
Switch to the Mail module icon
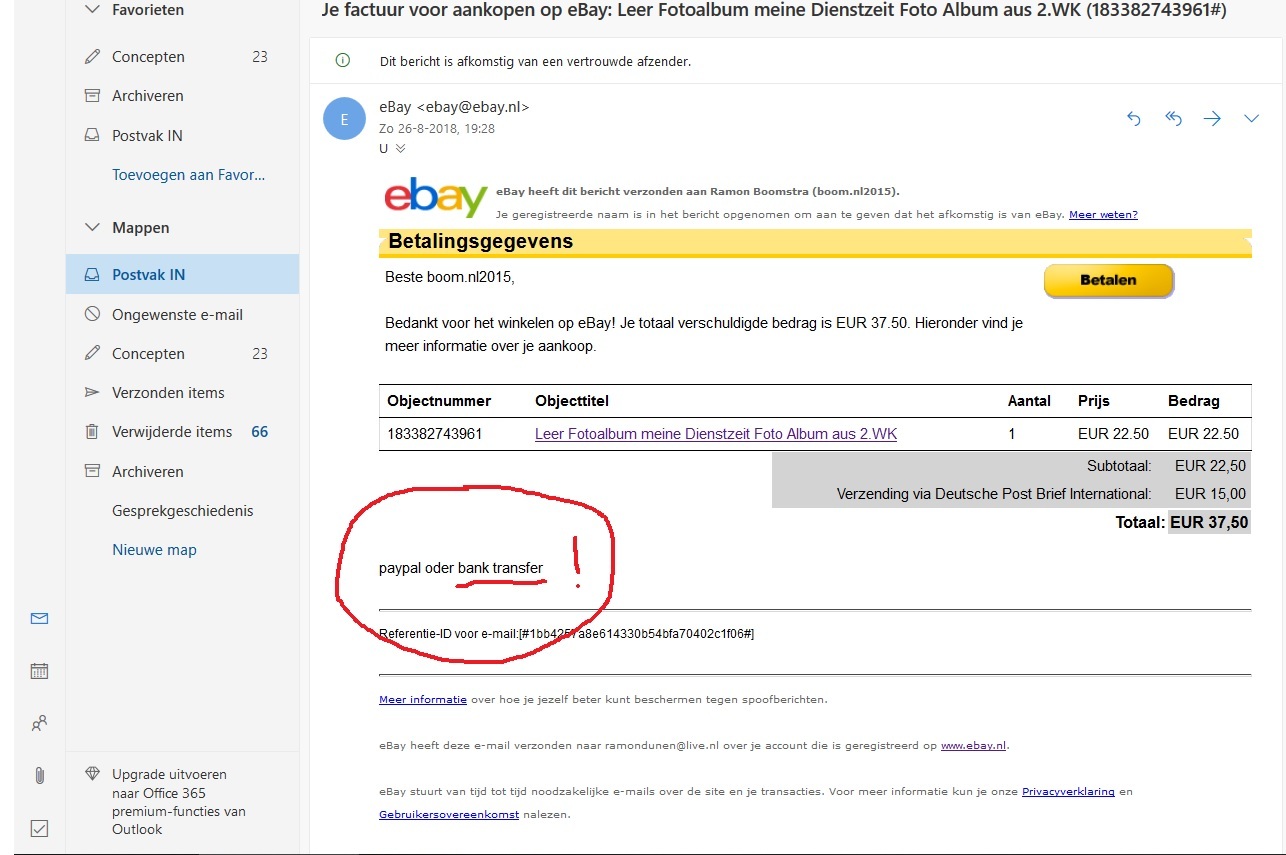point(39,619)
